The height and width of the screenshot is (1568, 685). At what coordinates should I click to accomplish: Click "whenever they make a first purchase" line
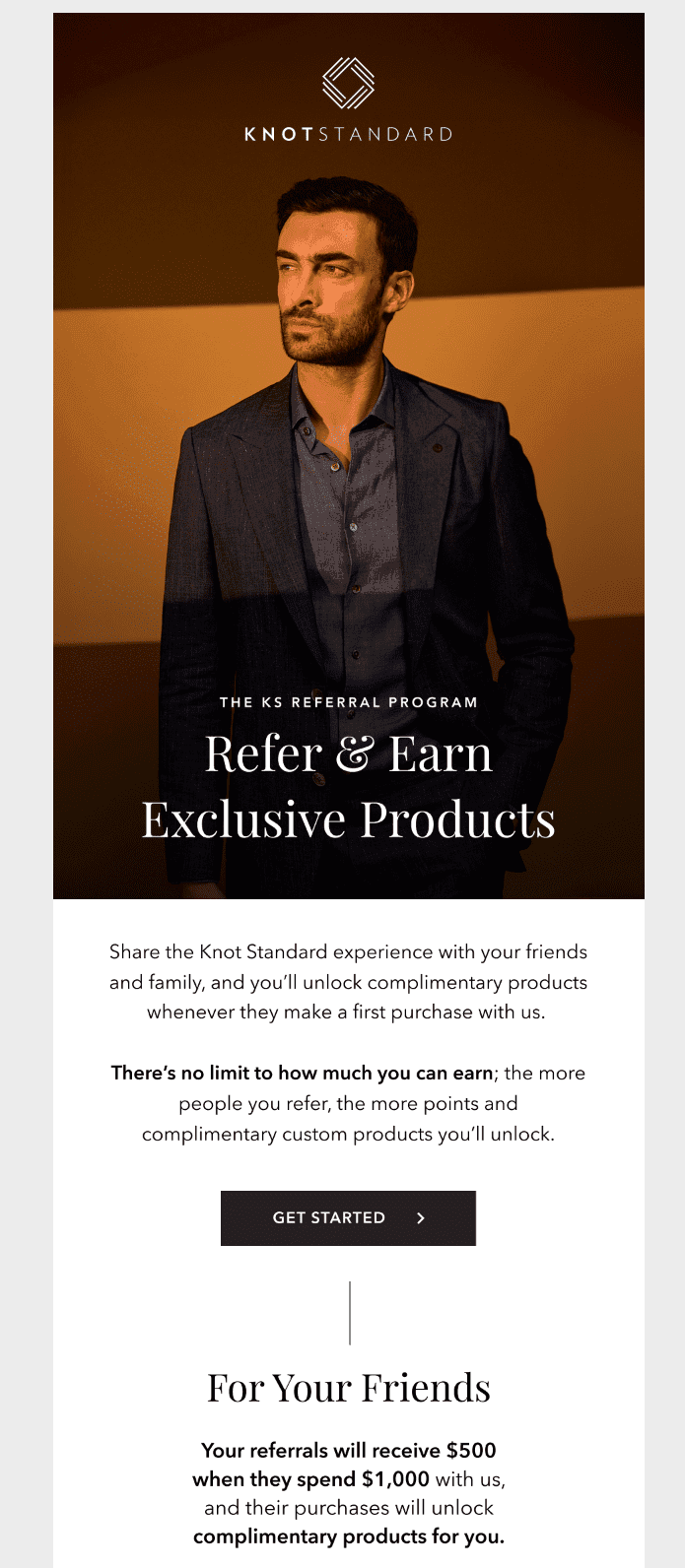click(x=346, y=1013)
